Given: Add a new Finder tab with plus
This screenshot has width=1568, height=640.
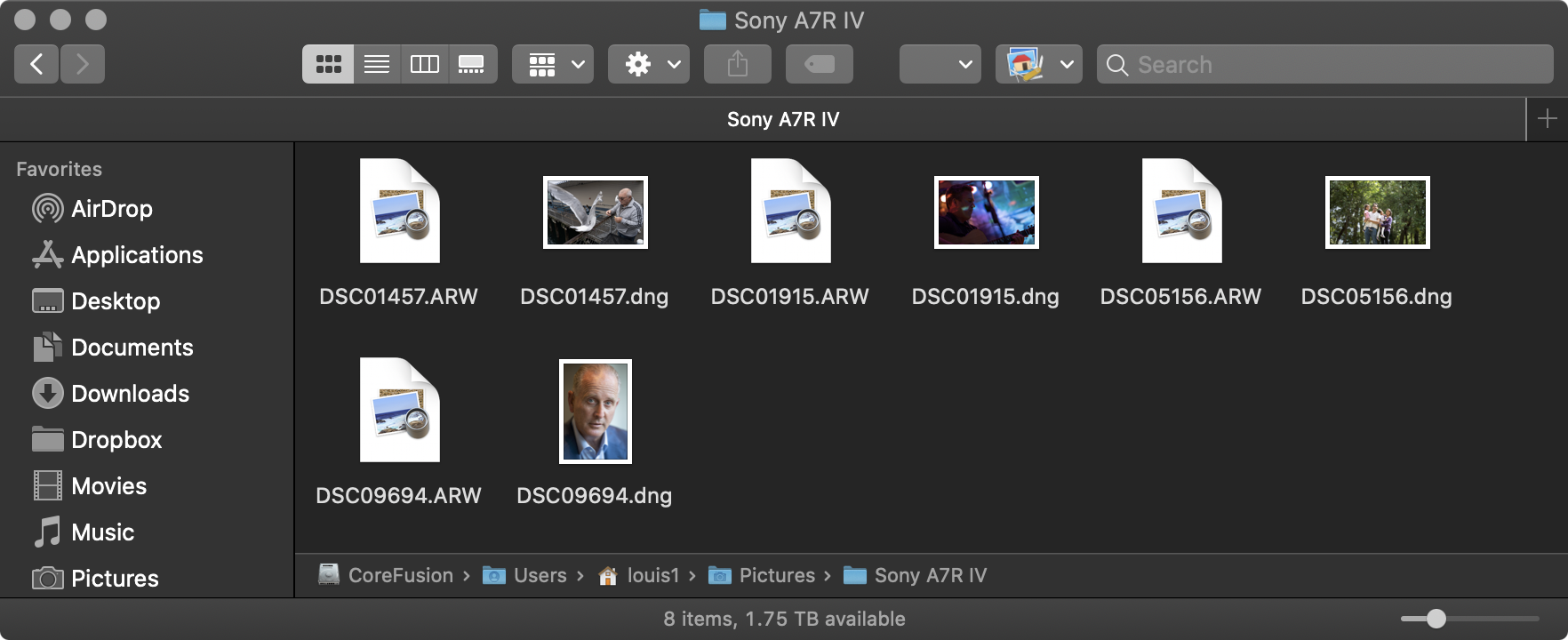Looking at the screenshot, I should (1548, 119).
